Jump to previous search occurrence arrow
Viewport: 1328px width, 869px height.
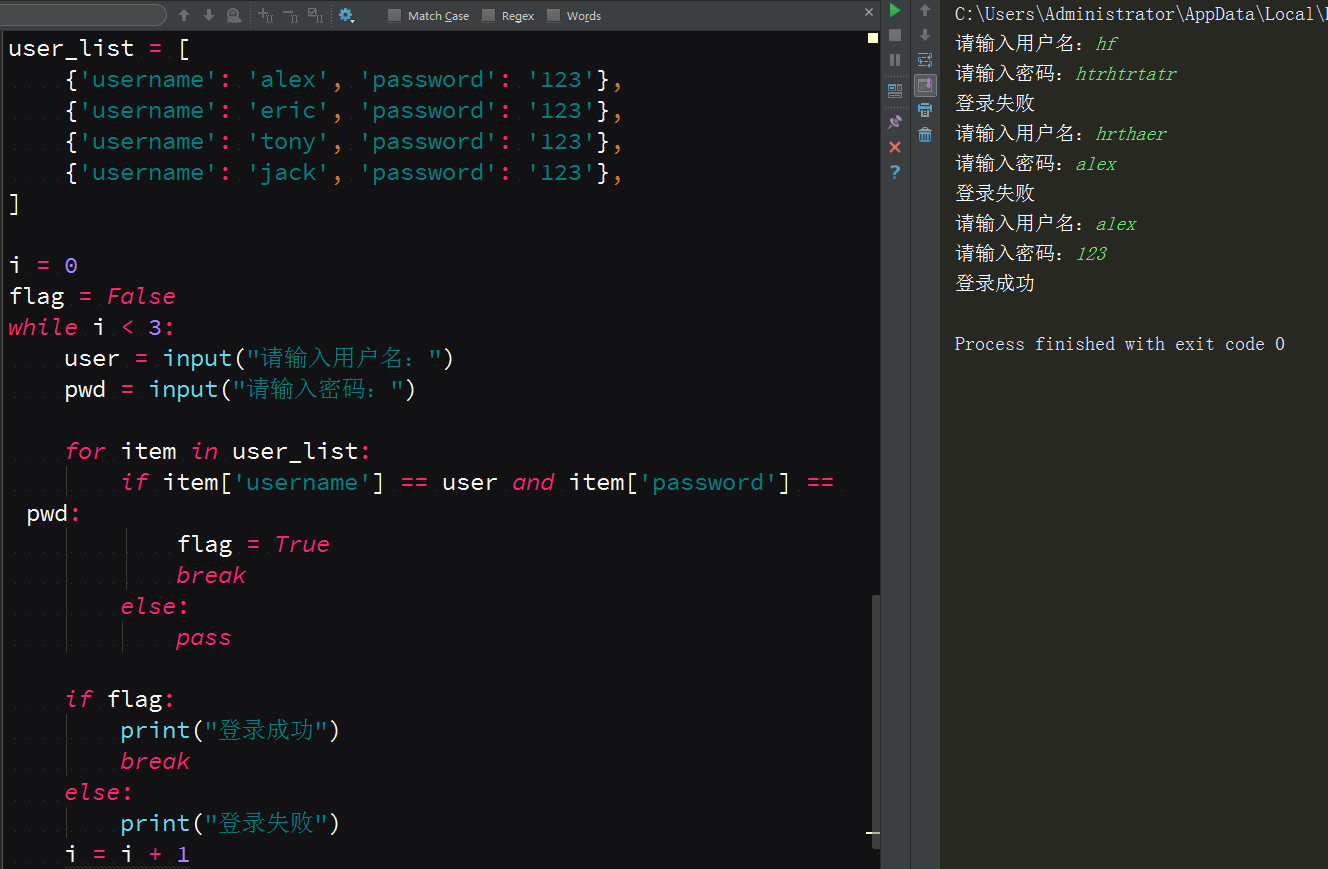[x=184, y=15]
